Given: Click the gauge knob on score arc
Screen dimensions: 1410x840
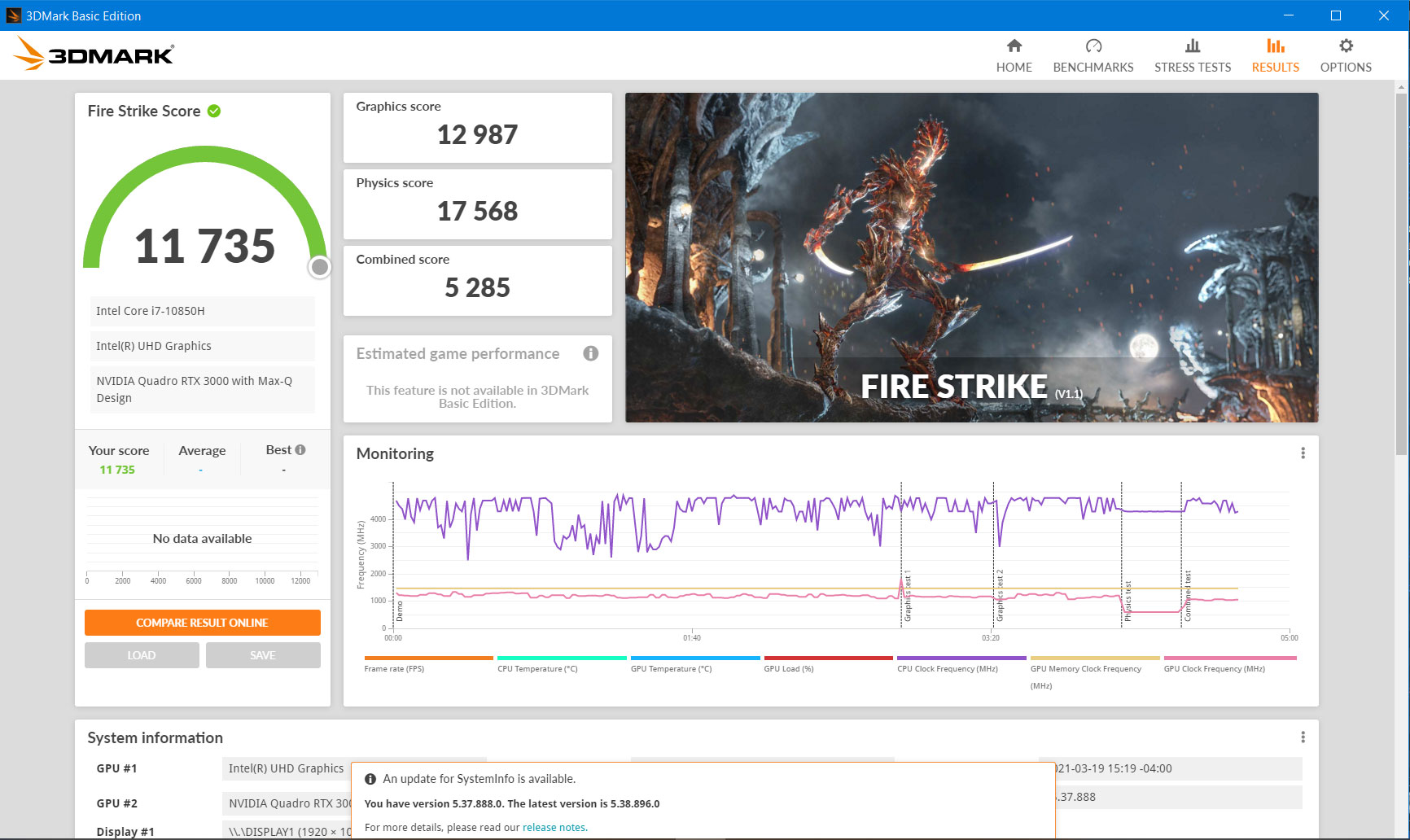Looking at the screenshot, I should tap(320, 267).
